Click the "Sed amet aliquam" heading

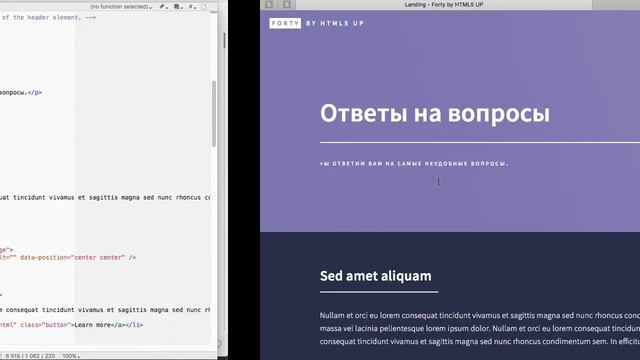376,276
